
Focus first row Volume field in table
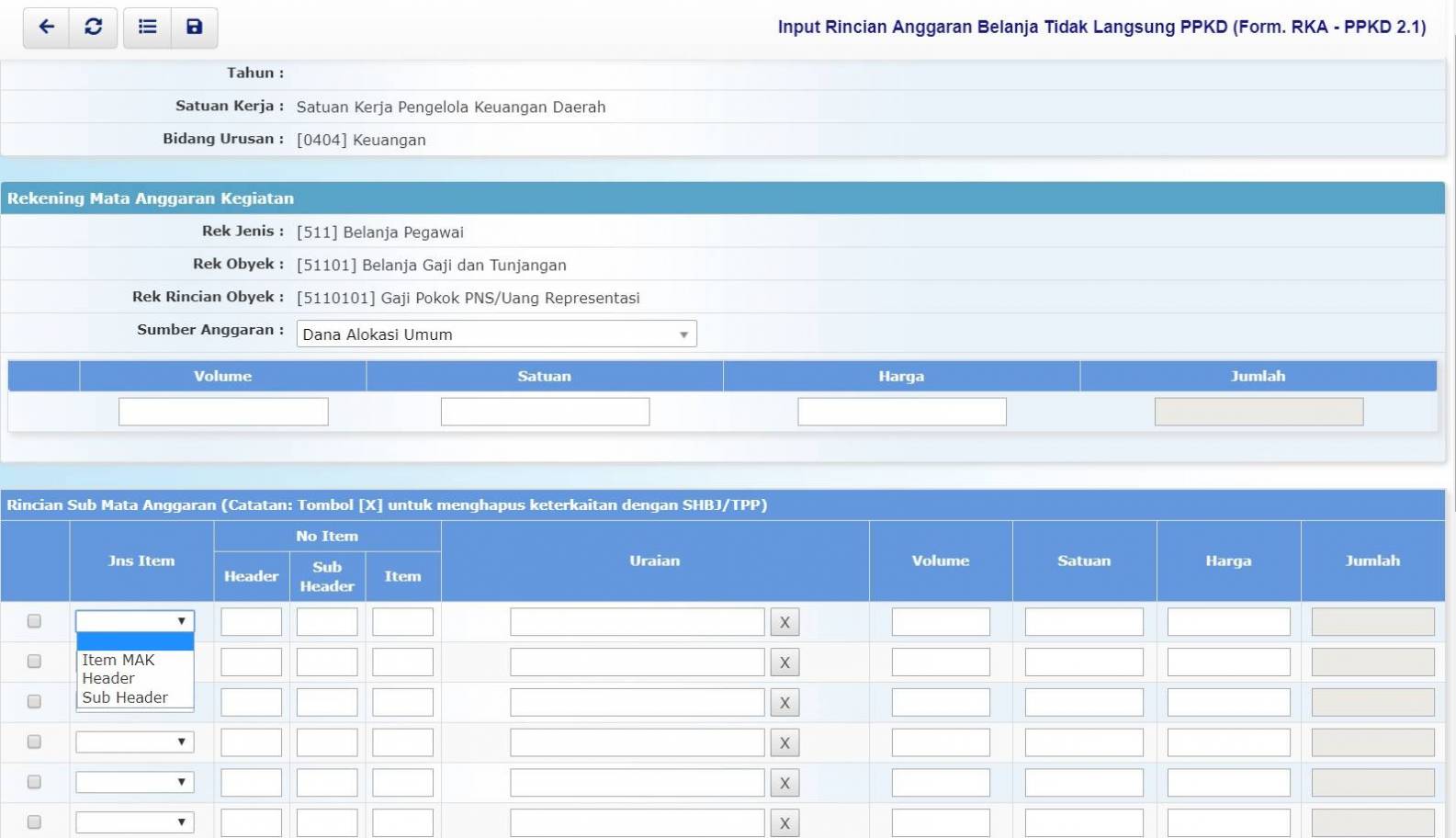point(941,622)
